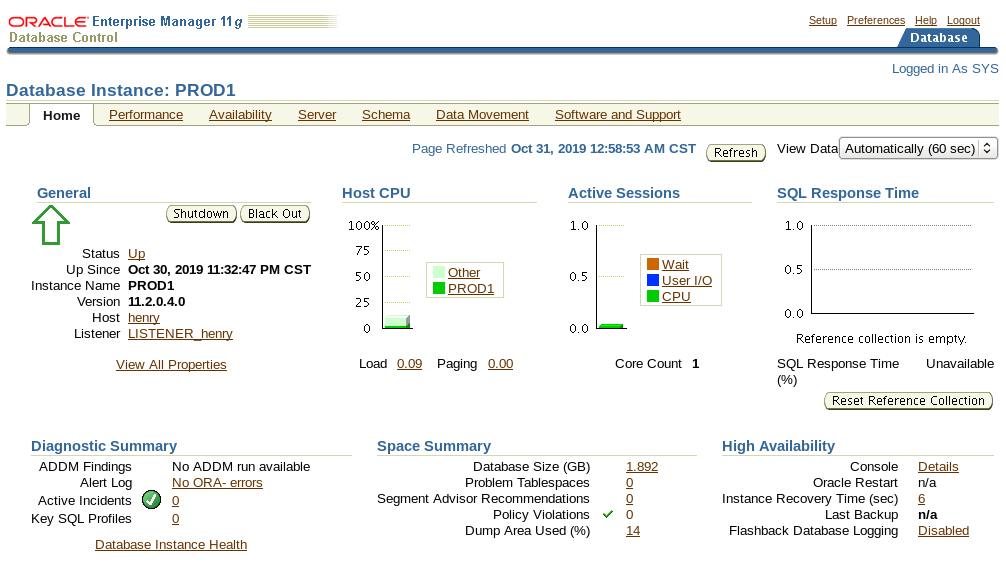Open the Preferences link
This screenshot has height=575, width=1006.
[876, 20]
